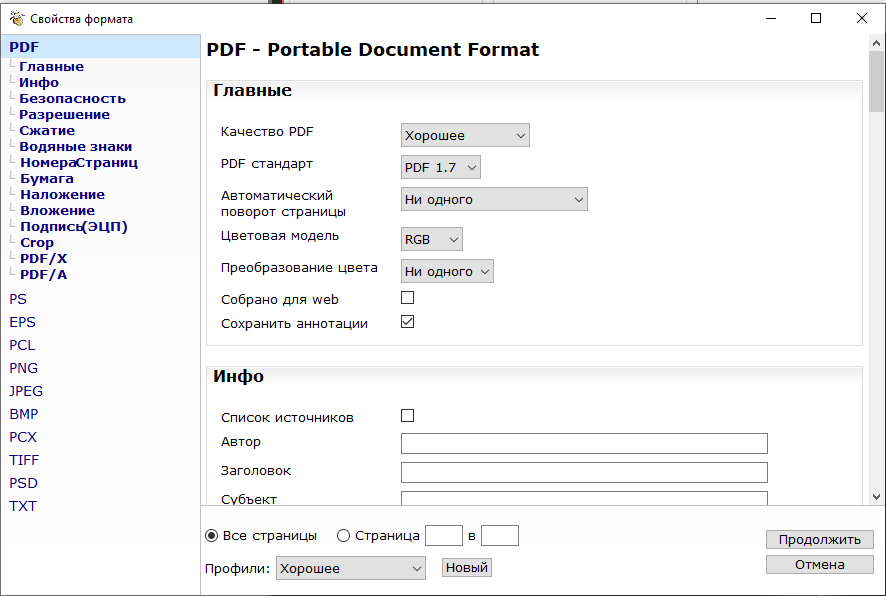This screenshot has width=886, height=596.
Task: Switch to the JPEG format
Action: pos(26,391)
